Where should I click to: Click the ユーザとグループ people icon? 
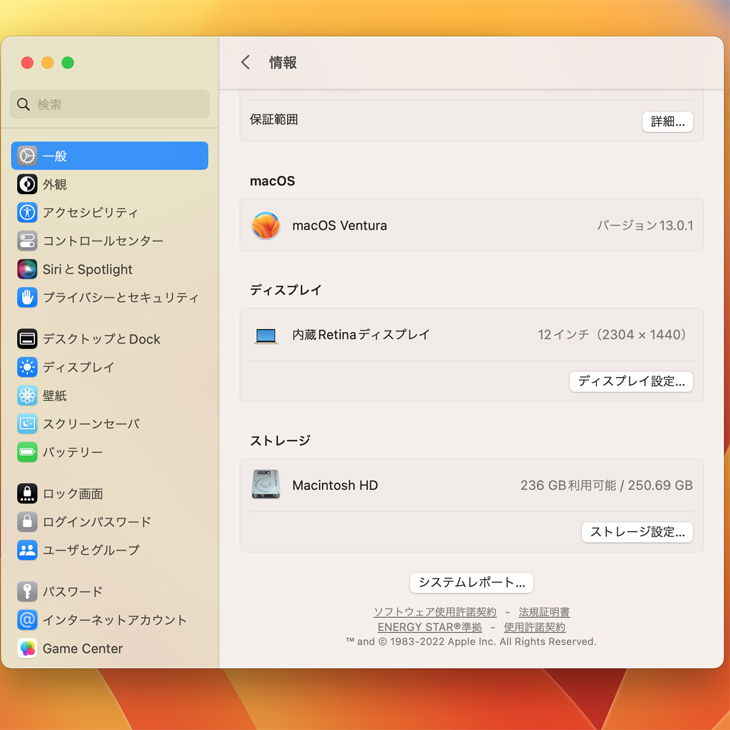click(27, 550)
